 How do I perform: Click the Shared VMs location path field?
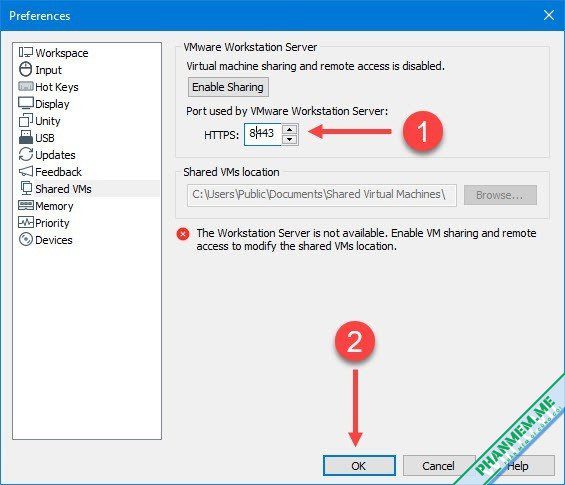(x=321, y=195)
